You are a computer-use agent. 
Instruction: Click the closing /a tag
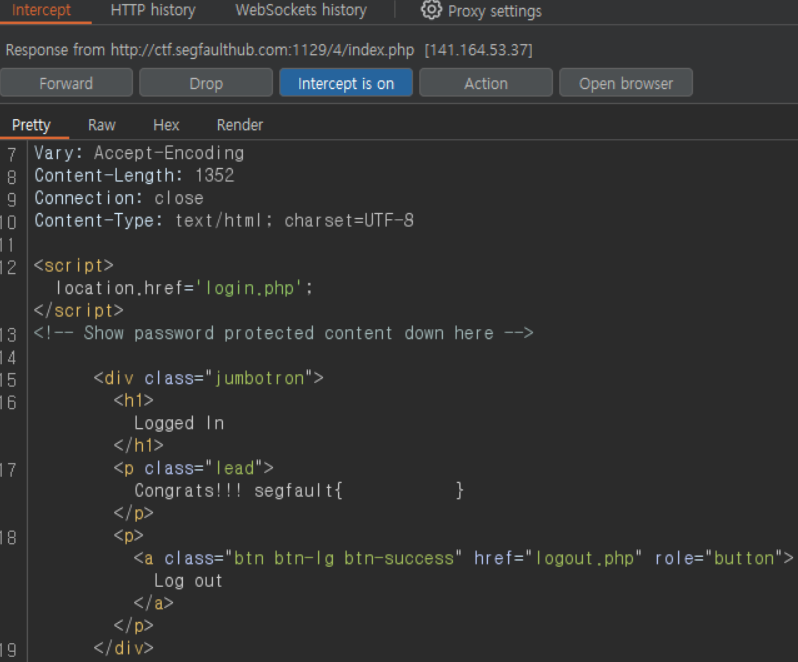[x=154, y=603]
